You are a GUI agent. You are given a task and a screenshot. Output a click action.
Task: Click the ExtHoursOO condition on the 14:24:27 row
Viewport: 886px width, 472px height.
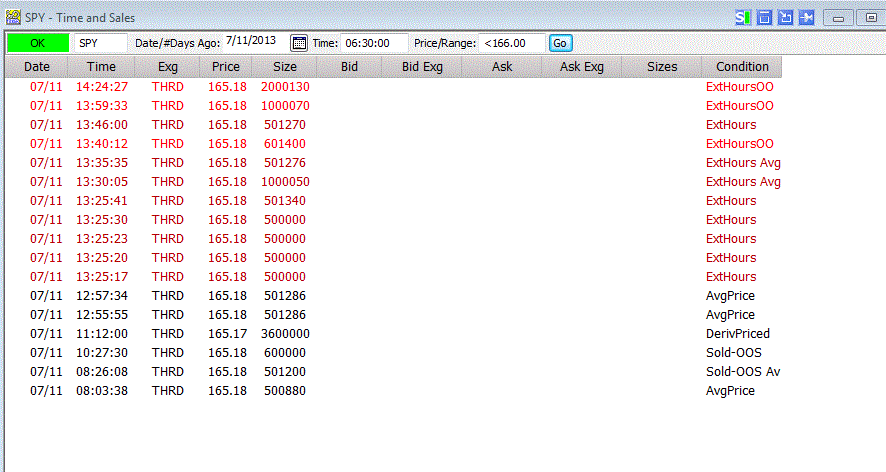(740, 86)
